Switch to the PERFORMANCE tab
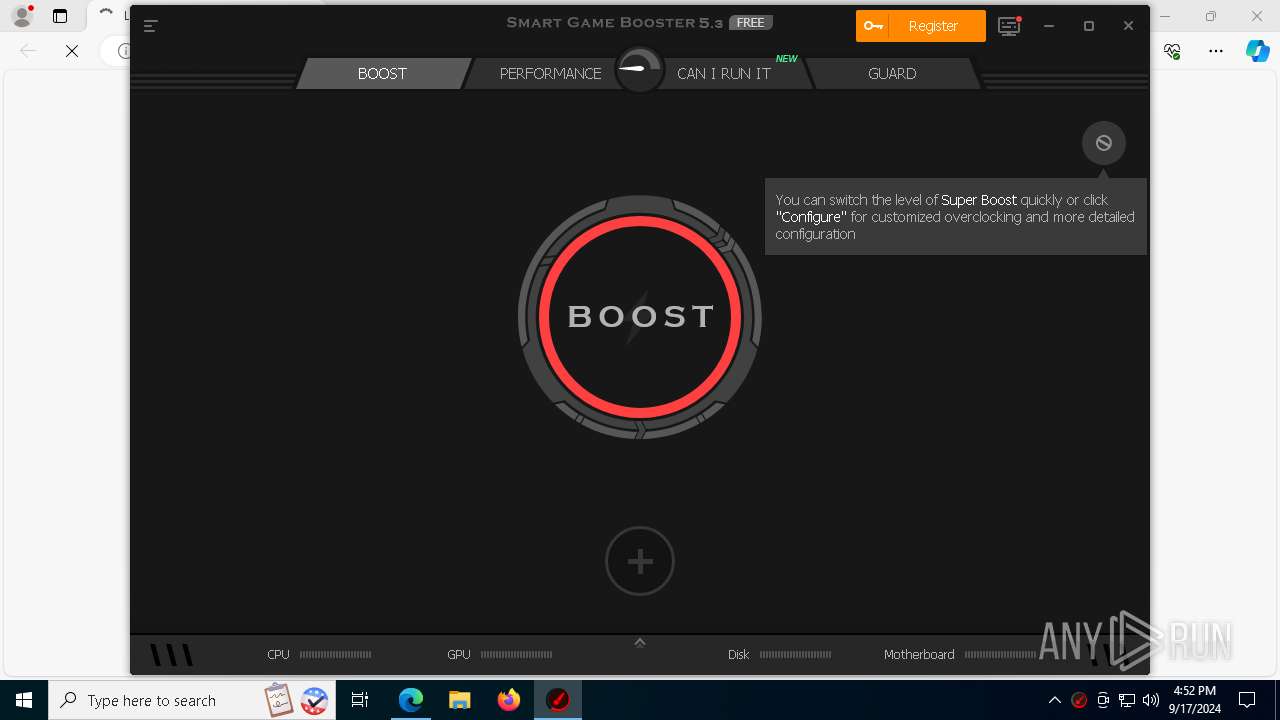Viewport: 1280px width, 720px height. pos(550,73)
